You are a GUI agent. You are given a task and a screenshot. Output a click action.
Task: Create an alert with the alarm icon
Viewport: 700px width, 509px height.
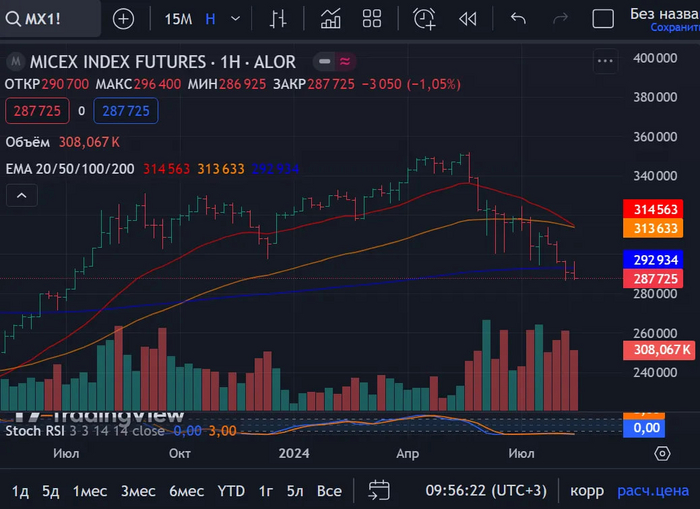424,19
